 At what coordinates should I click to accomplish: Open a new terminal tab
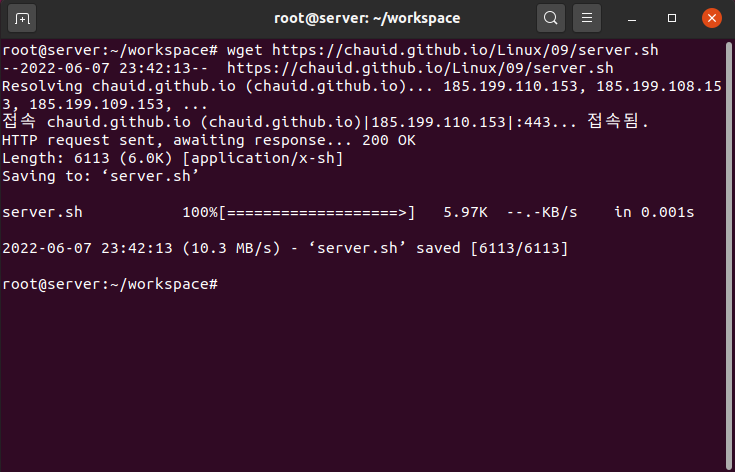click(x=23, y=18)
